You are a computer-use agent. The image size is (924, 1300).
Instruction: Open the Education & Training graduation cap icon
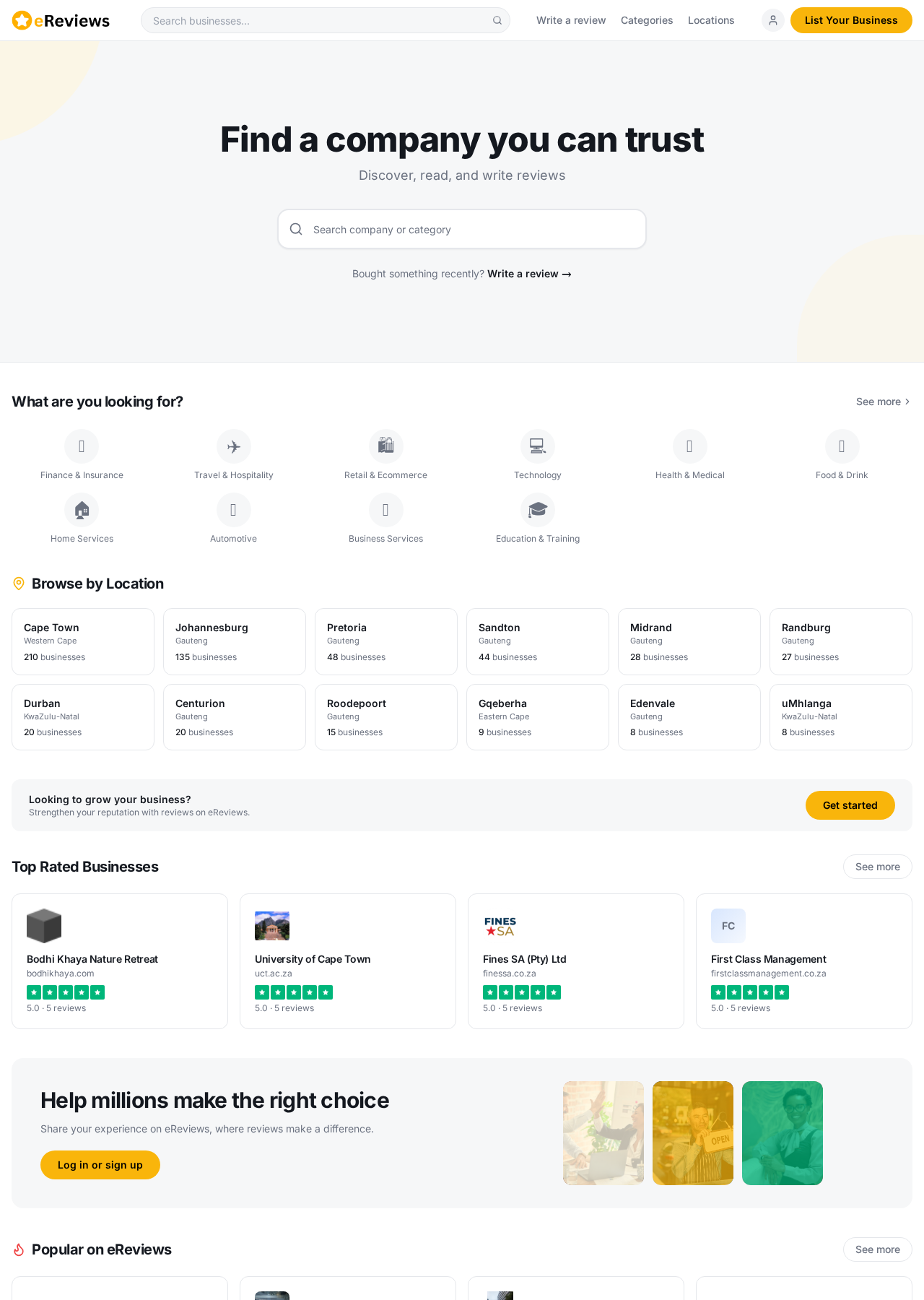point(538,510)
